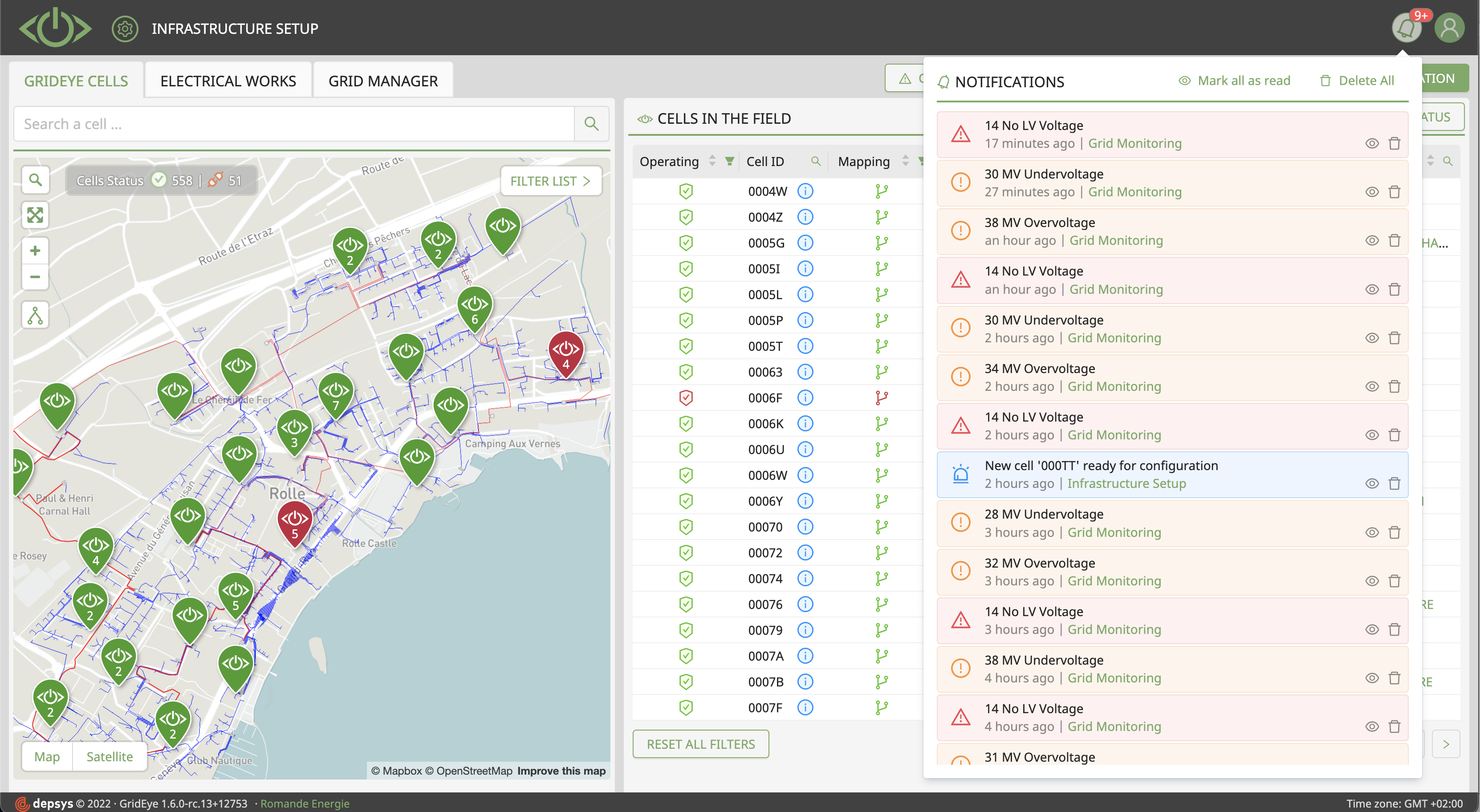
Task: Toggle read state of 000TT cell notification
Action: 1372,483
